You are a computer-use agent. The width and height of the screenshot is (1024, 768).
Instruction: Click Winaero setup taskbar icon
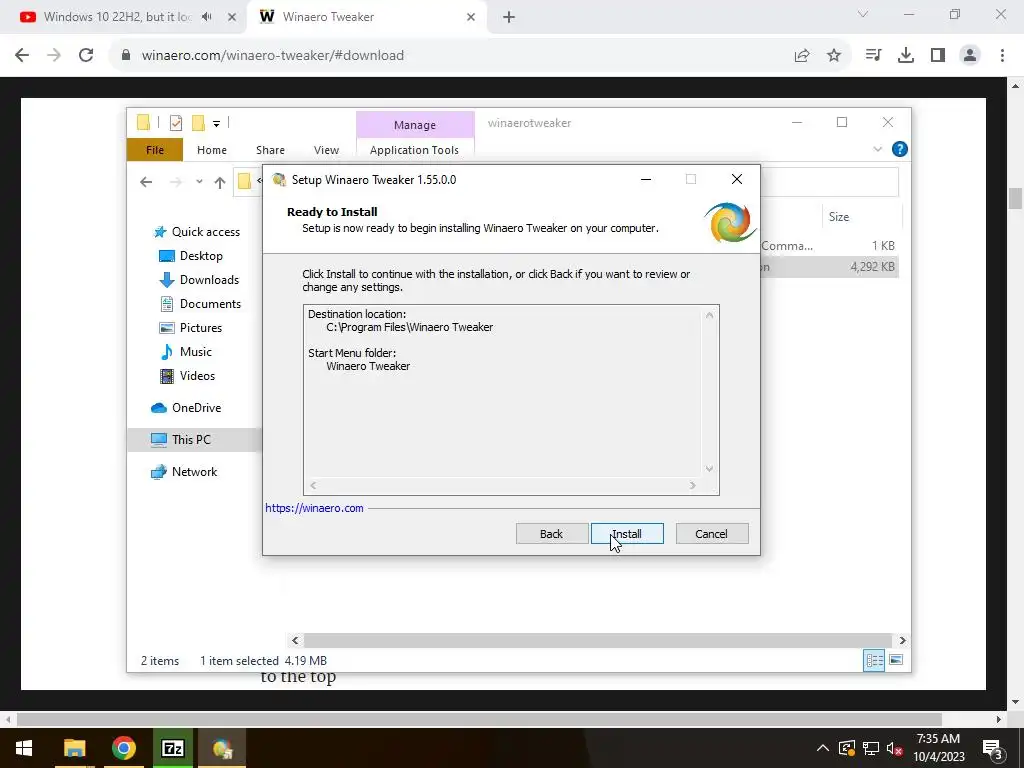pyautogui.click(x=222, y=748)
